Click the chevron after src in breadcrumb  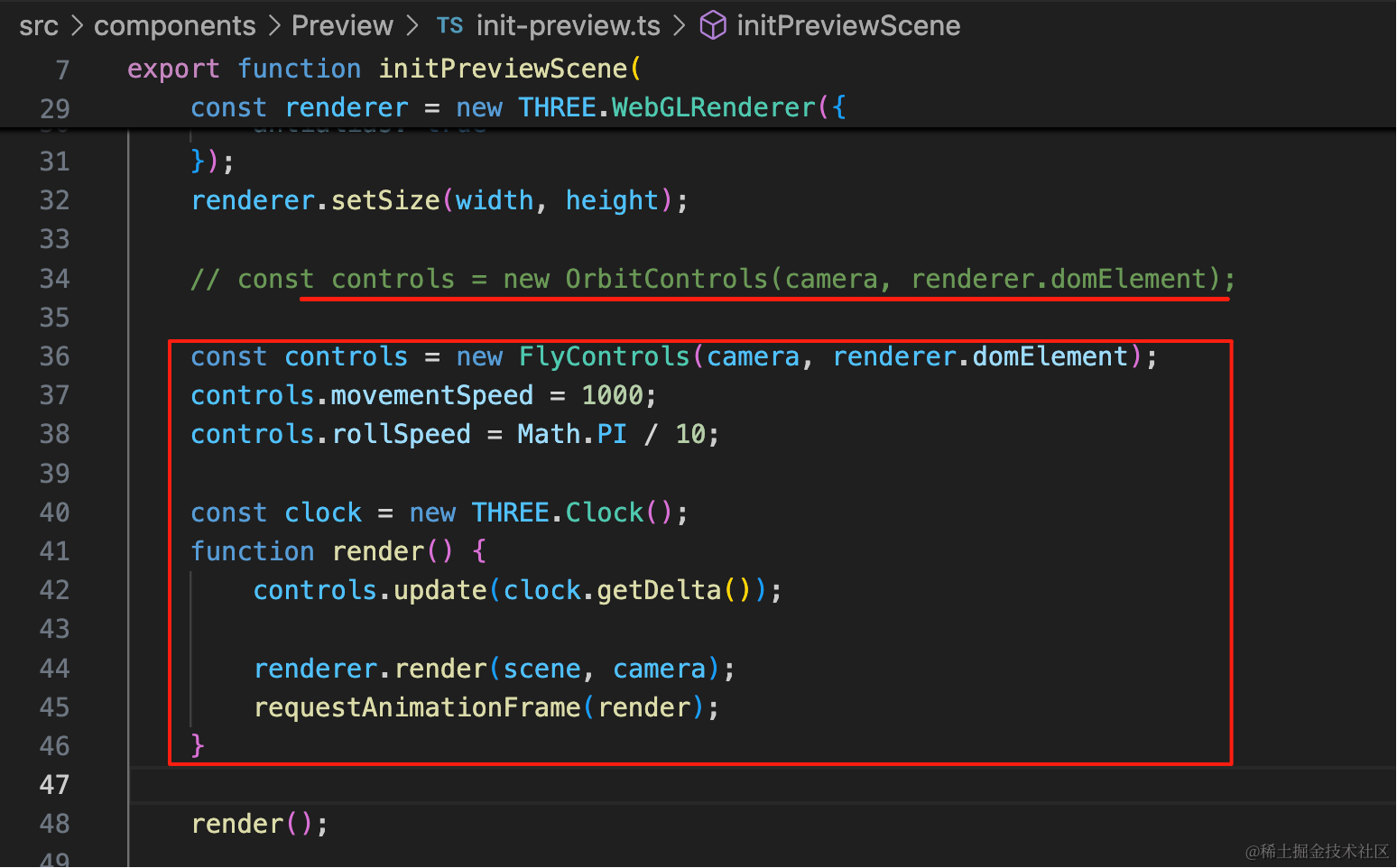point(77,26)
